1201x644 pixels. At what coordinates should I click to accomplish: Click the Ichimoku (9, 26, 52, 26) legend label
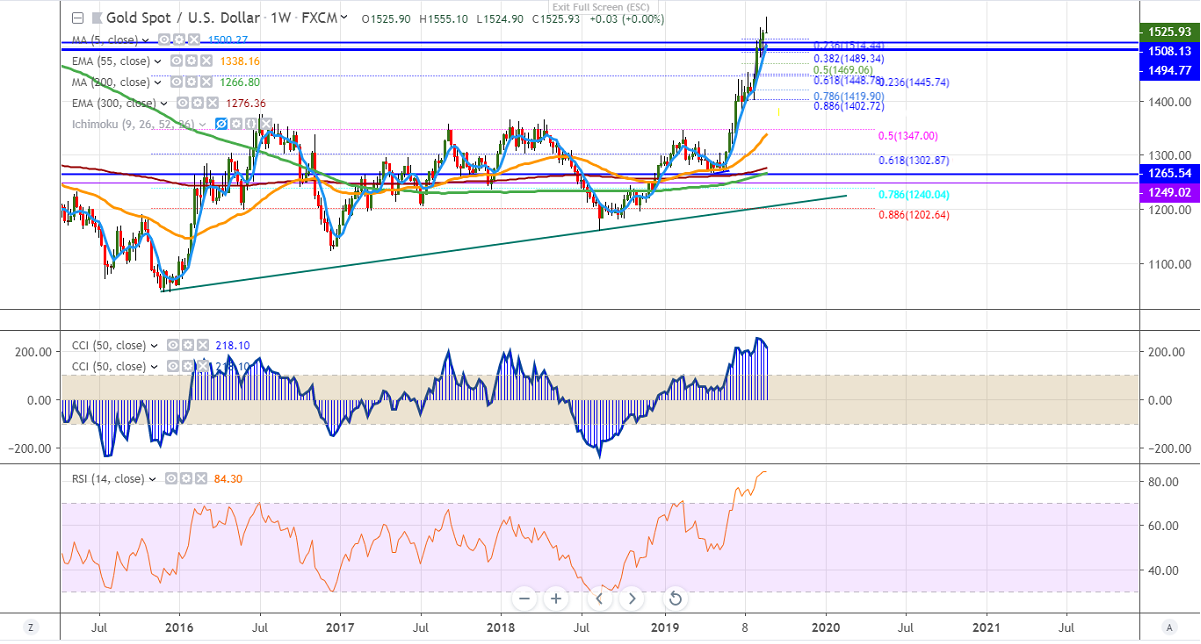point(133,124)
